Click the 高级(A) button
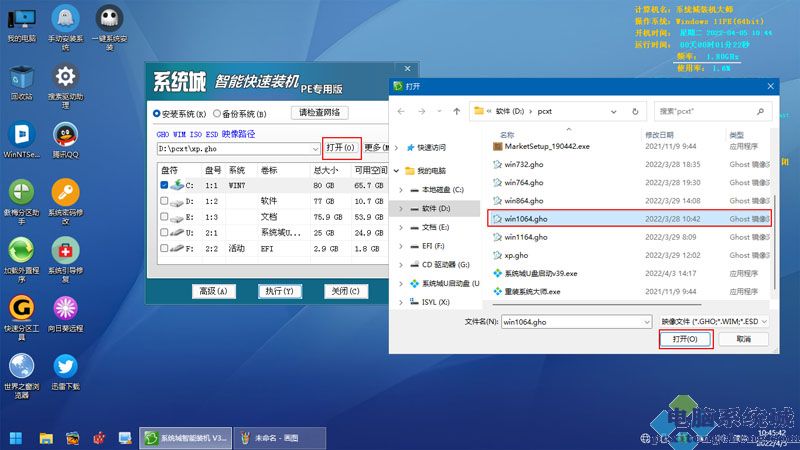Screen dimensions: 800x450 coord(213,291)
